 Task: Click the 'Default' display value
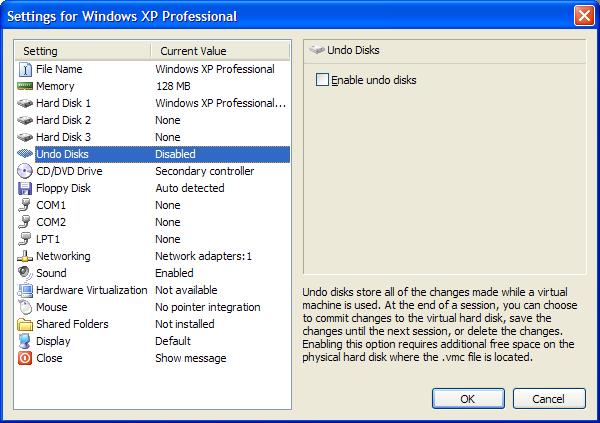coord(173,341)
